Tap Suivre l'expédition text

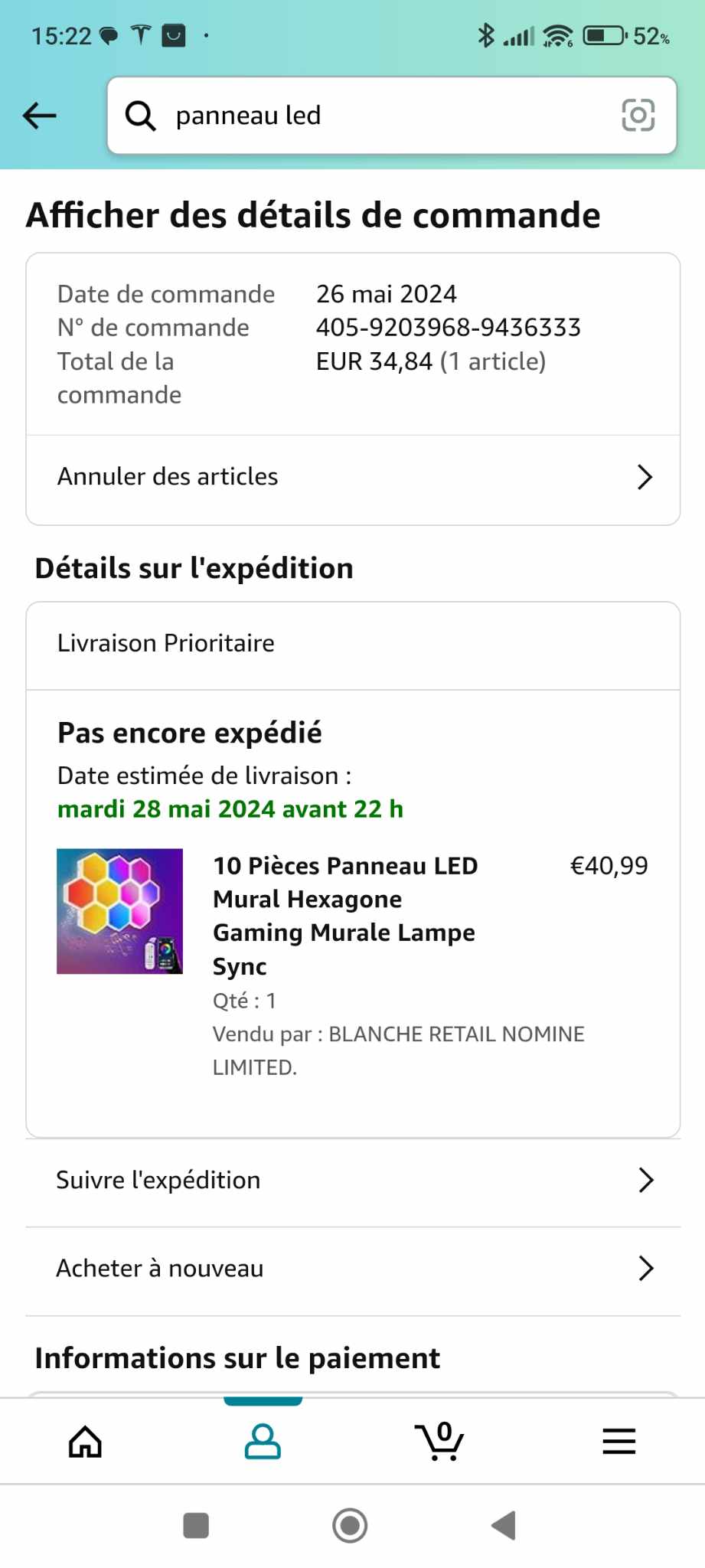coord(158,1180)
